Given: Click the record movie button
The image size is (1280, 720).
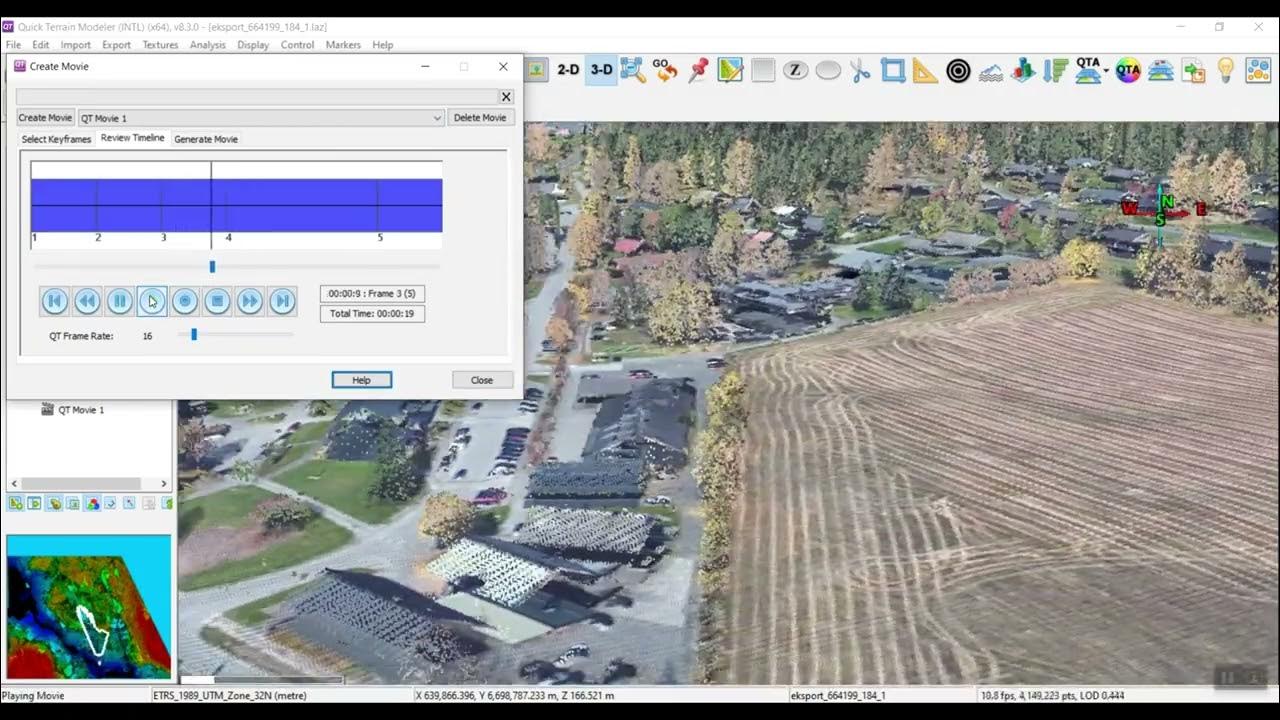Looking at the screenshot, I should point(185,301).
